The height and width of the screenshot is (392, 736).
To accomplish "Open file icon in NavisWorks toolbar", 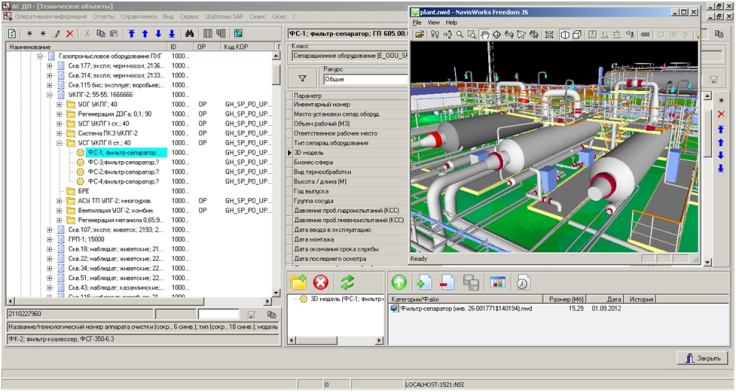I will tap(420, 34).
